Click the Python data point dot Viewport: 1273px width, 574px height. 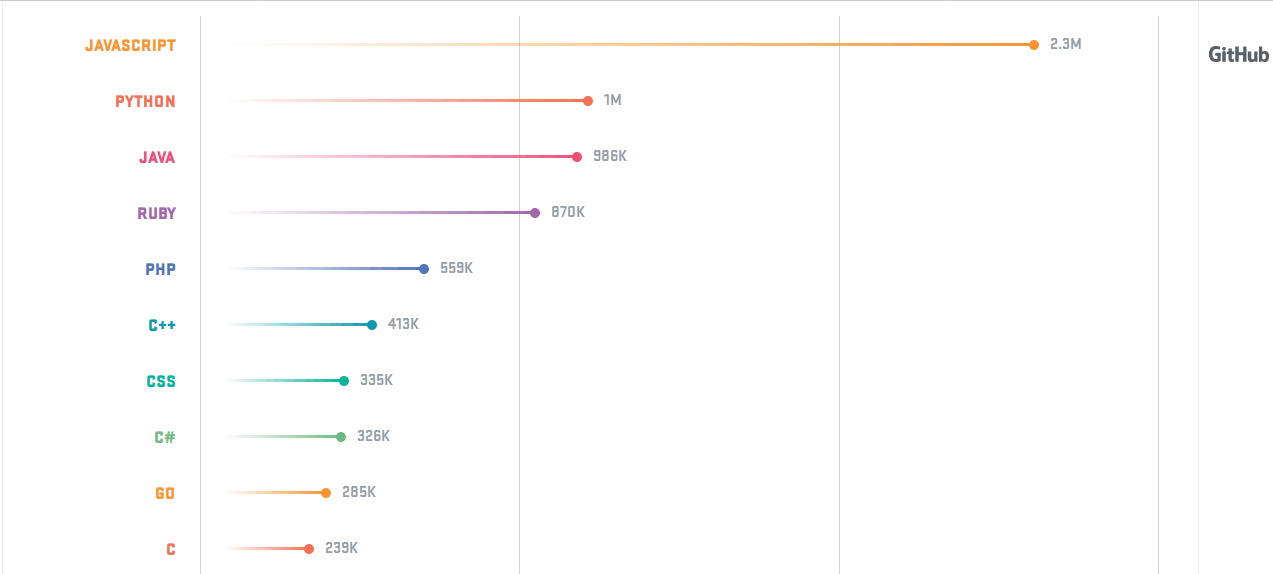pyautogui.click(x=588, y=101)
